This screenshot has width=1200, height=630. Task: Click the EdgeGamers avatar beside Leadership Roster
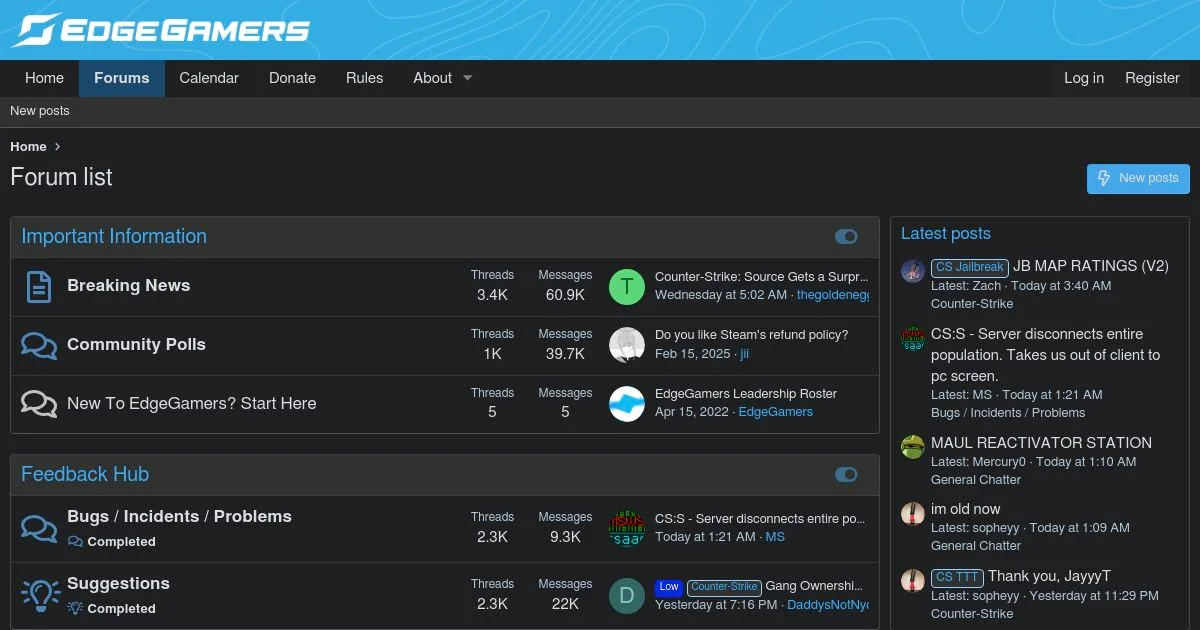click(x=626, y=404)
